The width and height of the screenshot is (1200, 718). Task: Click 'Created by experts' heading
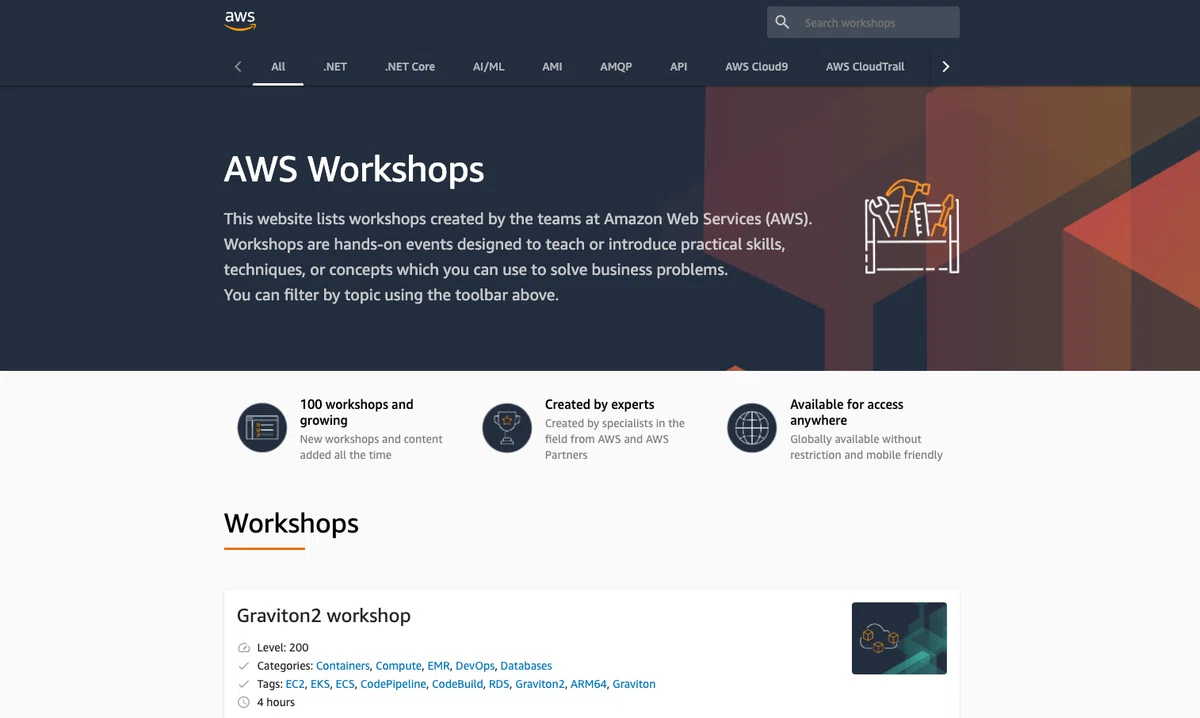(x=599, y=404)
